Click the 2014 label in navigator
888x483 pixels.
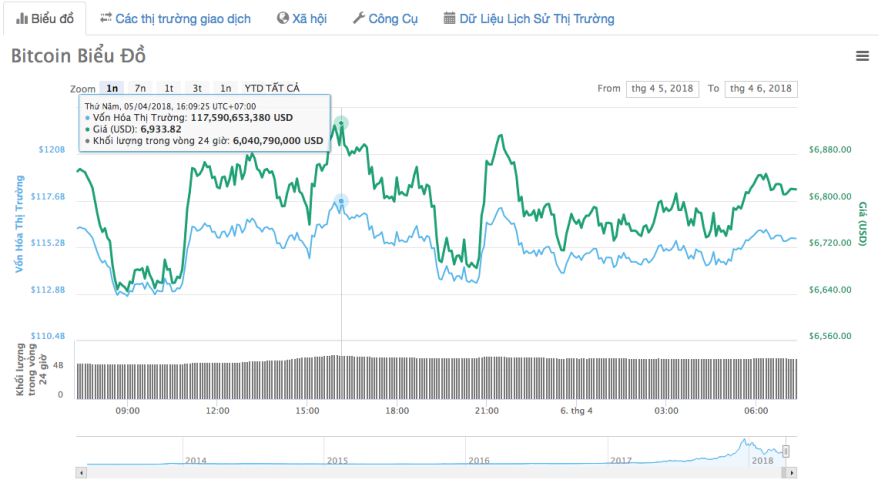[195, 461]
